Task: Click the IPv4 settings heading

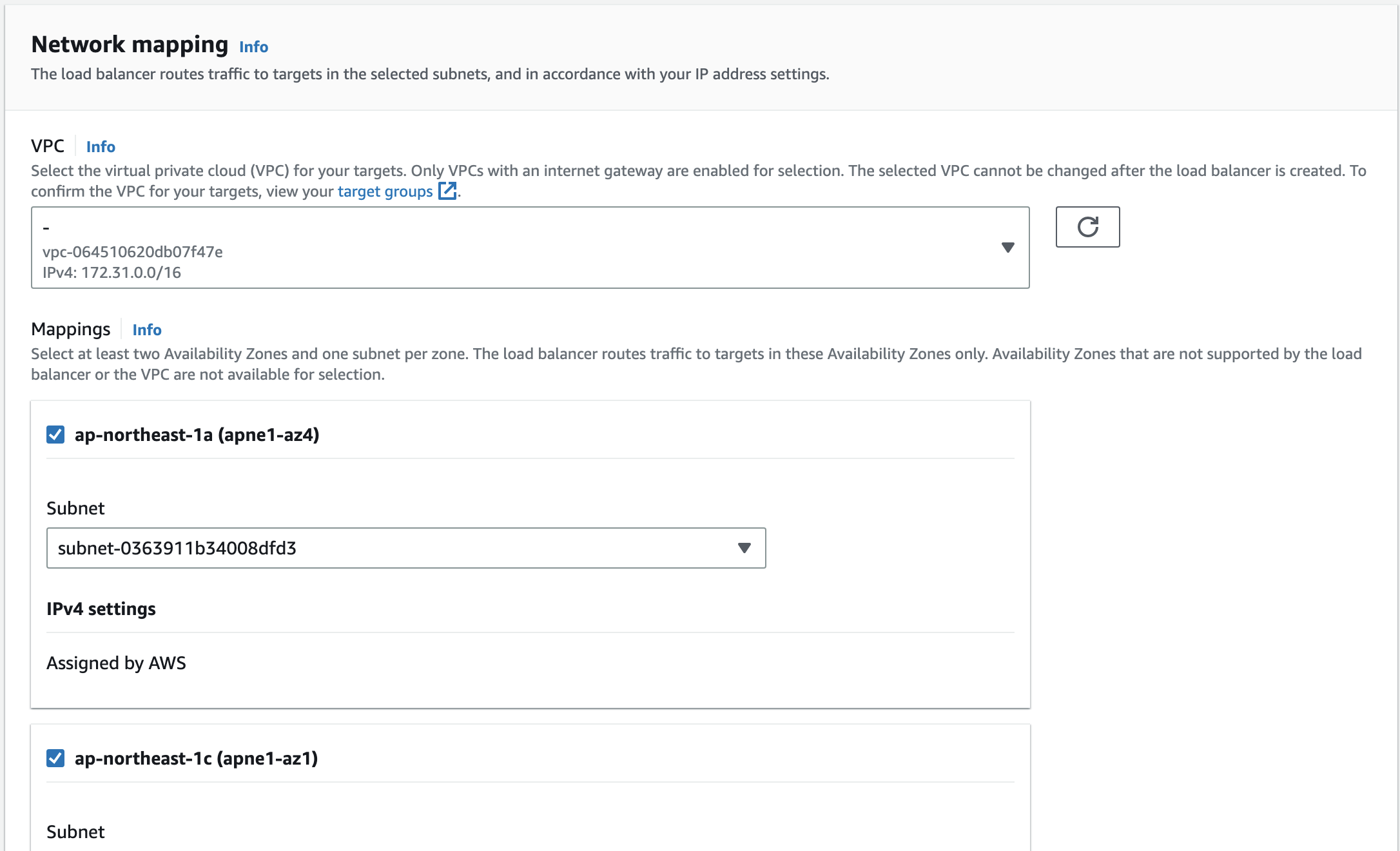Action: click(x=101, y=609)
